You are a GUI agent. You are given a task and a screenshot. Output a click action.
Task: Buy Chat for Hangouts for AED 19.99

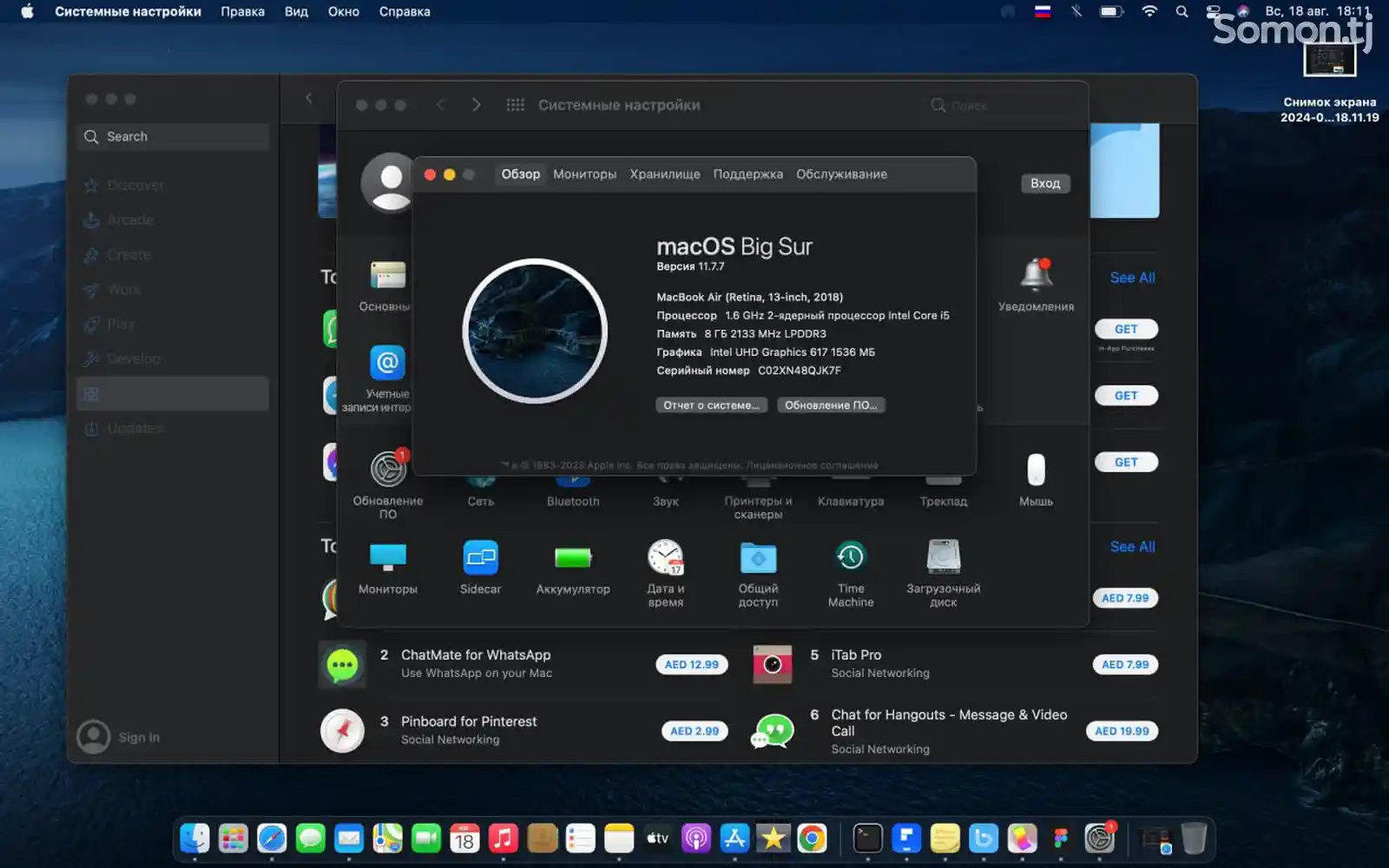(1122, 731)
